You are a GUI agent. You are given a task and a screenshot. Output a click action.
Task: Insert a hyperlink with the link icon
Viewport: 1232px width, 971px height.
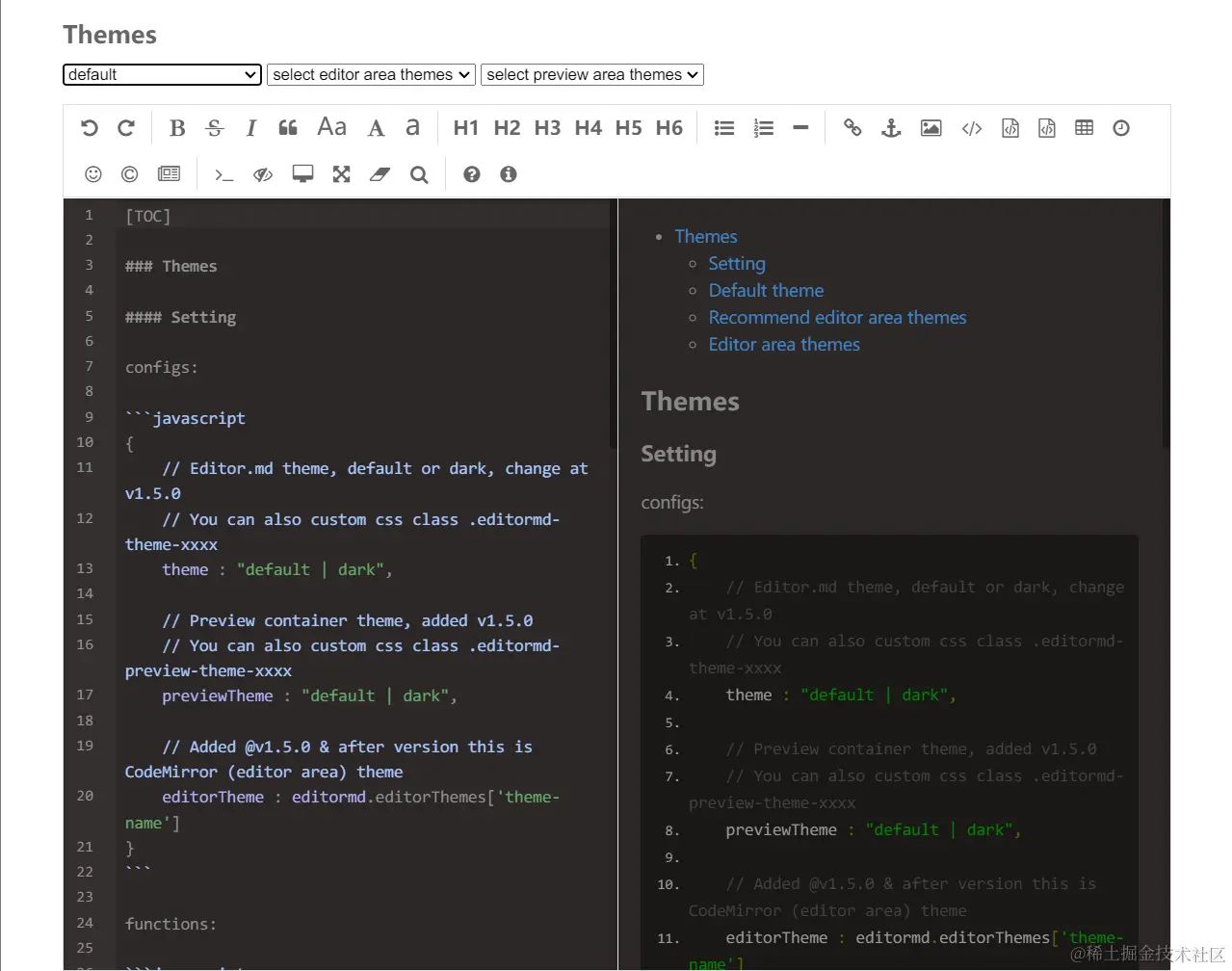tap(852, 128)
